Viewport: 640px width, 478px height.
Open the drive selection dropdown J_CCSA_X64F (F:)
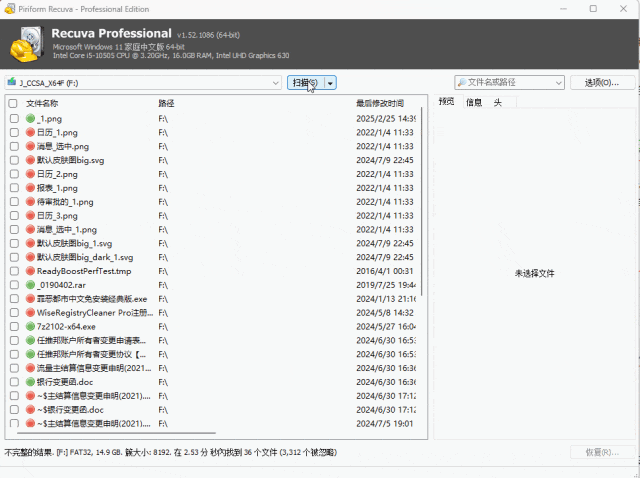tap(143, 83)
